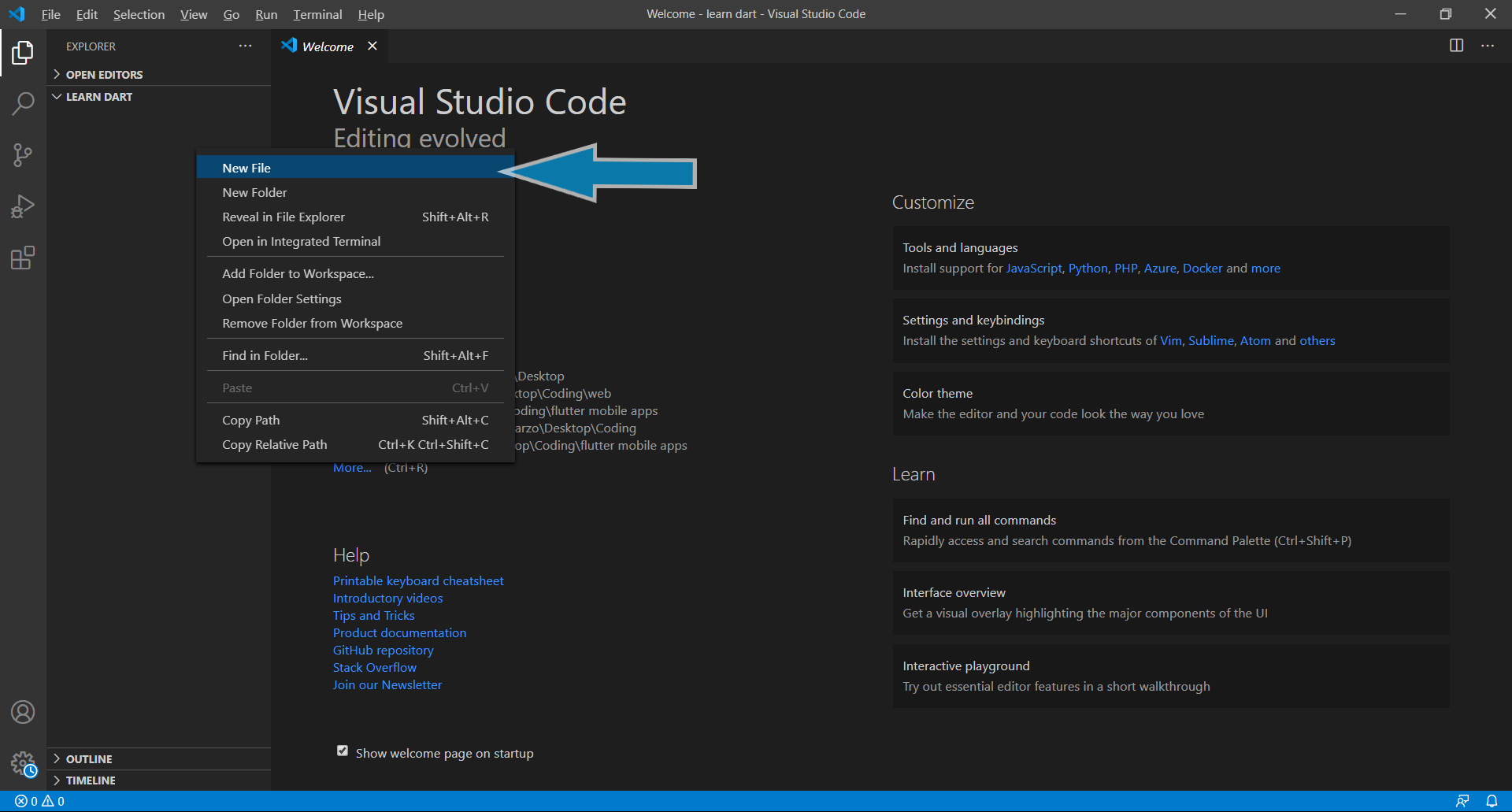Open the Manage gear icon
1512x812 pixels.
point(23,763)
